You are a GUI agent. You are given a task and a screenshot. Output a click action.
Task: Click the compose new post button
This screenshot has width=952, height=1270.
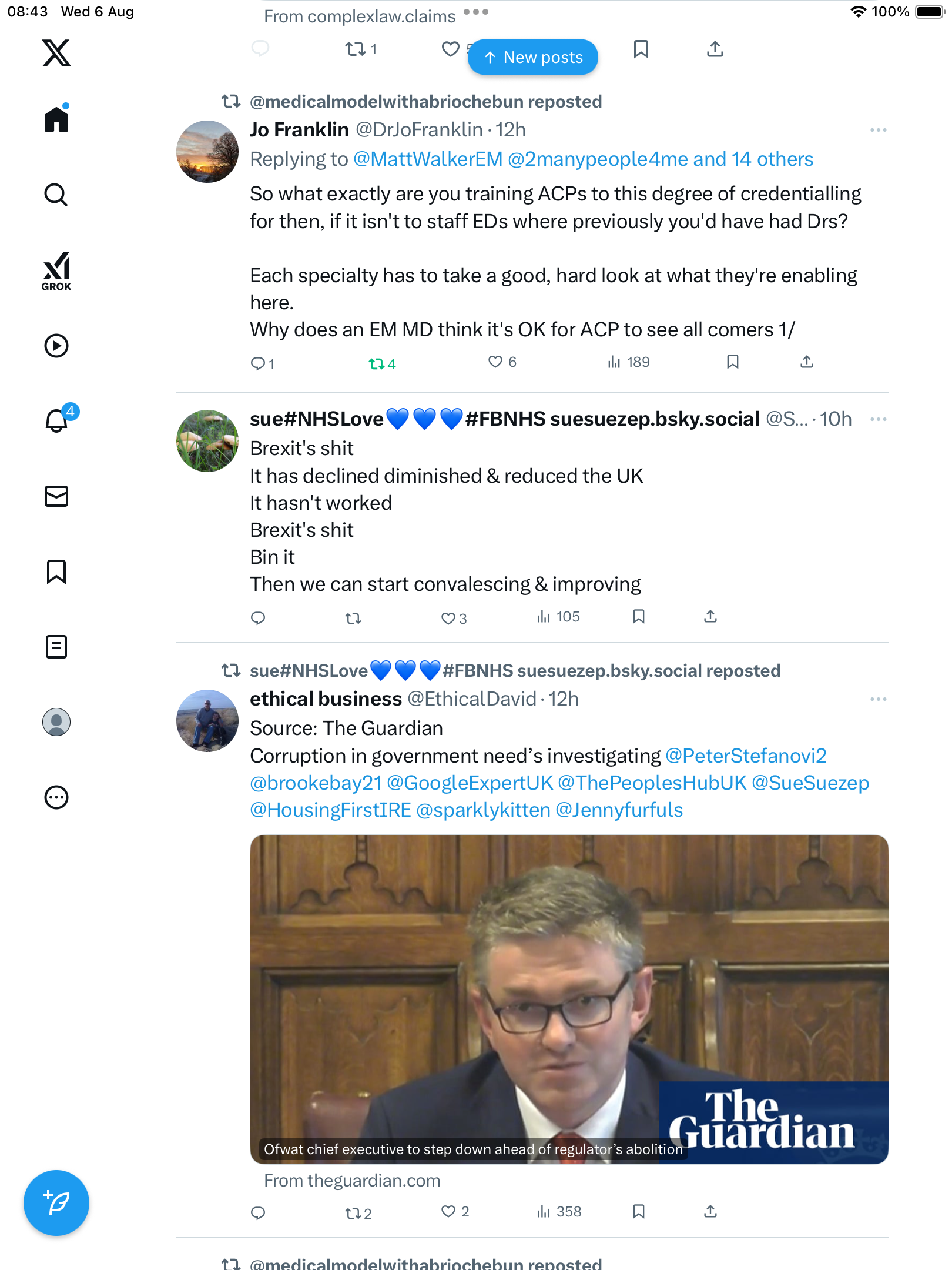(x=56, y=1203)
